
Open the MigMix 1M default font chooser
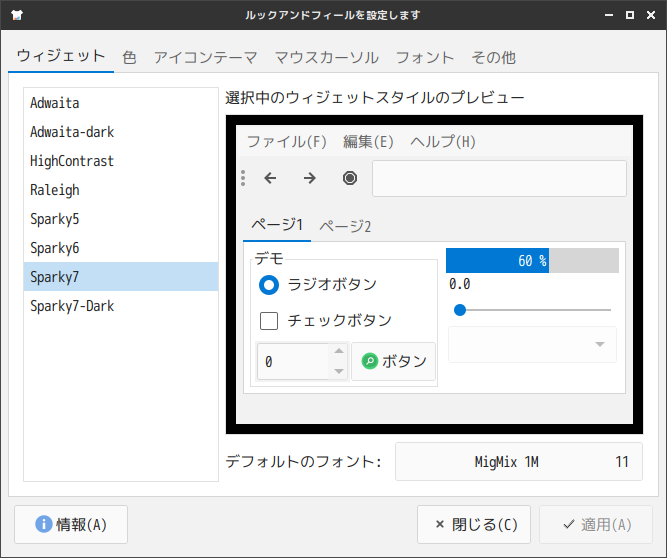(519, 461)
